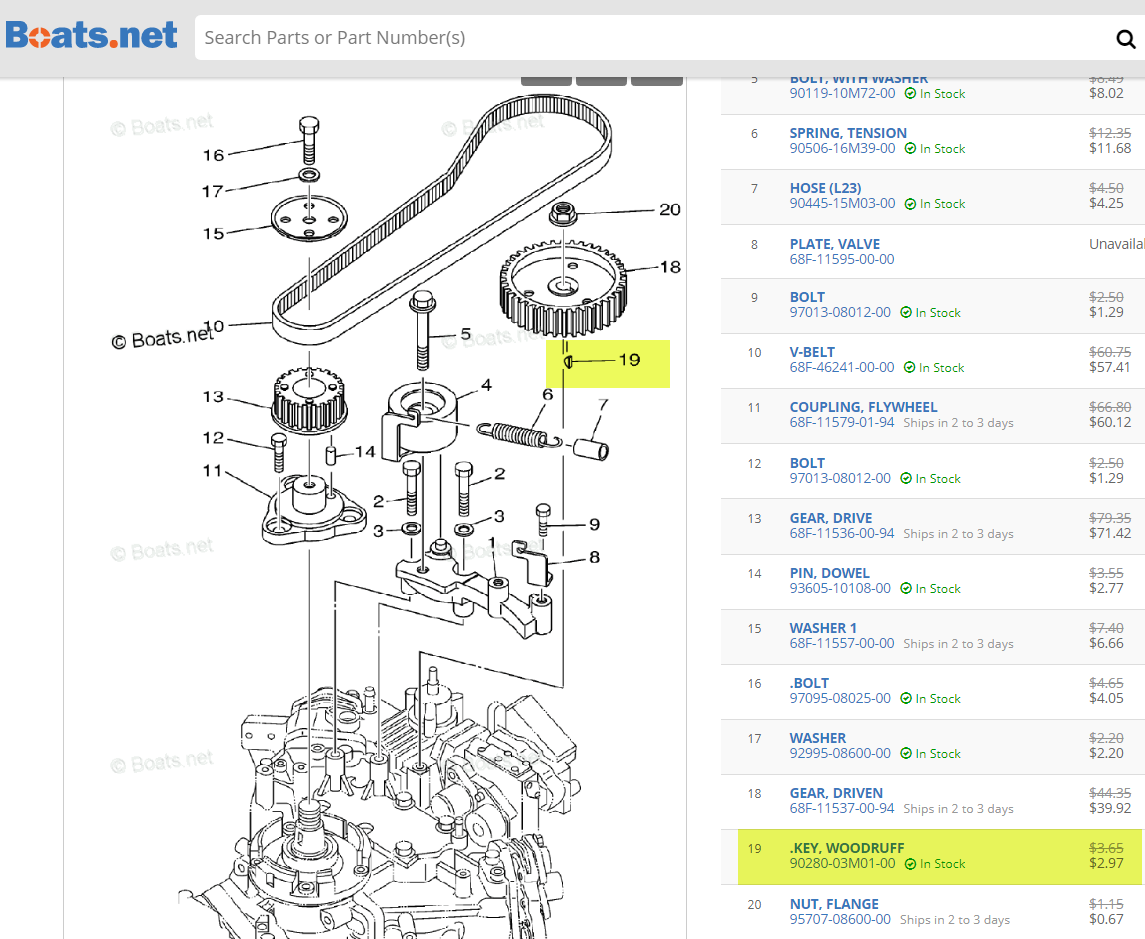Open the HOSE (L23) part link
The width and height of the screenshot is (1145, 939).
[826, 187]
